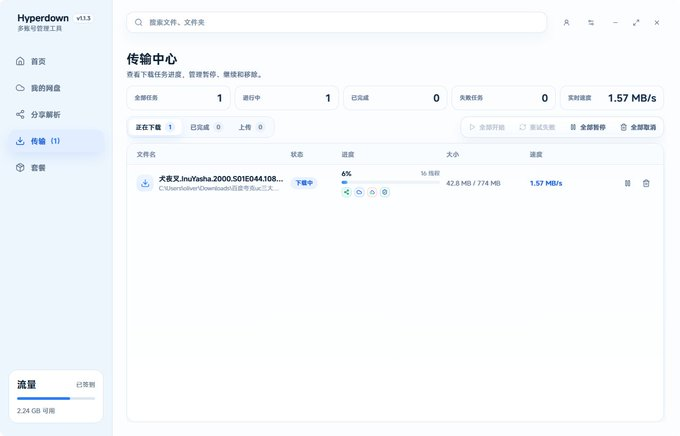Click the 失败任务 stat card
680x436 pixels.
pos(503,98)
